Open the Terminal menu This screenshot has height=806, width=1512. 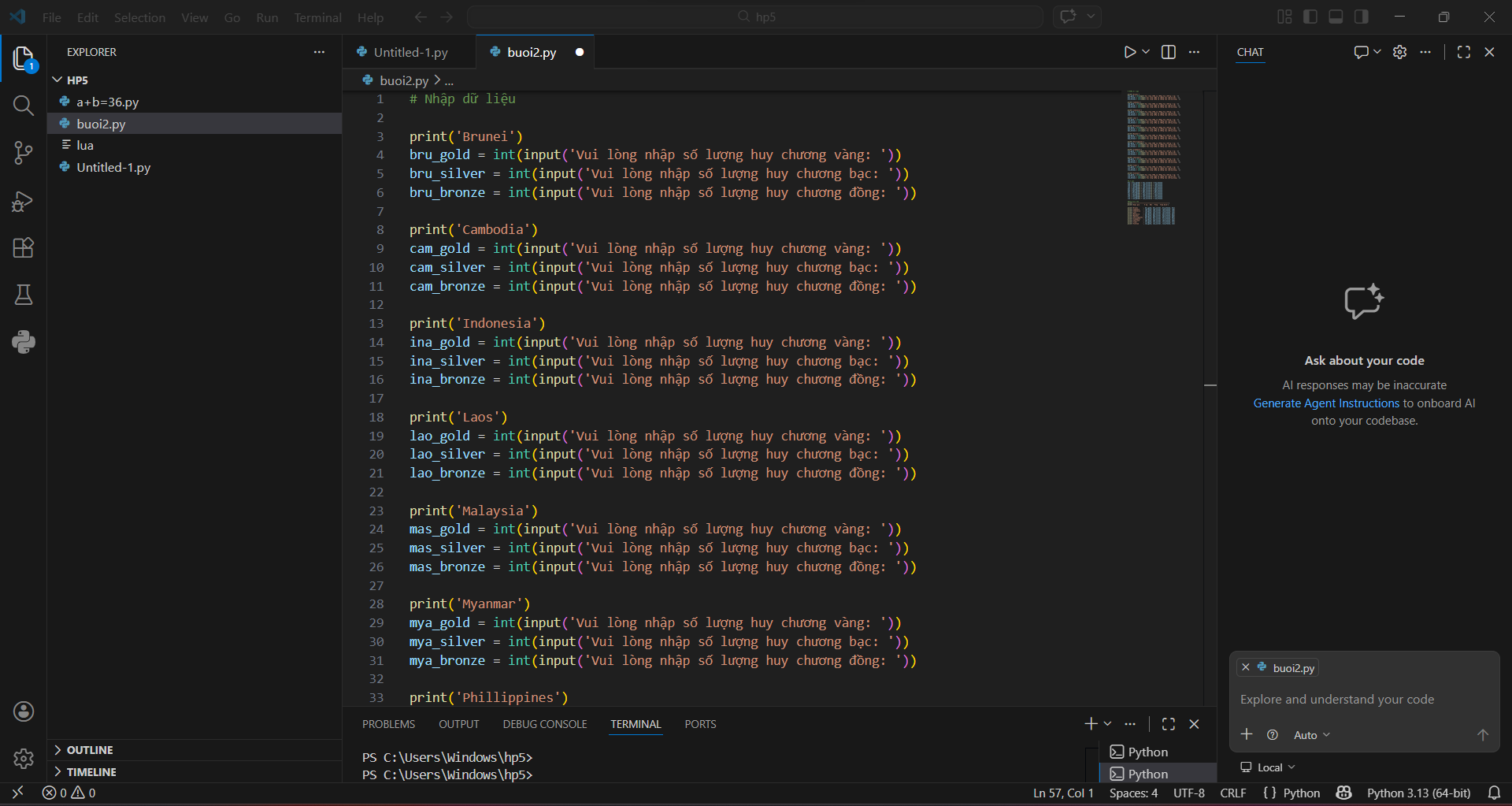tap(317, 17)
